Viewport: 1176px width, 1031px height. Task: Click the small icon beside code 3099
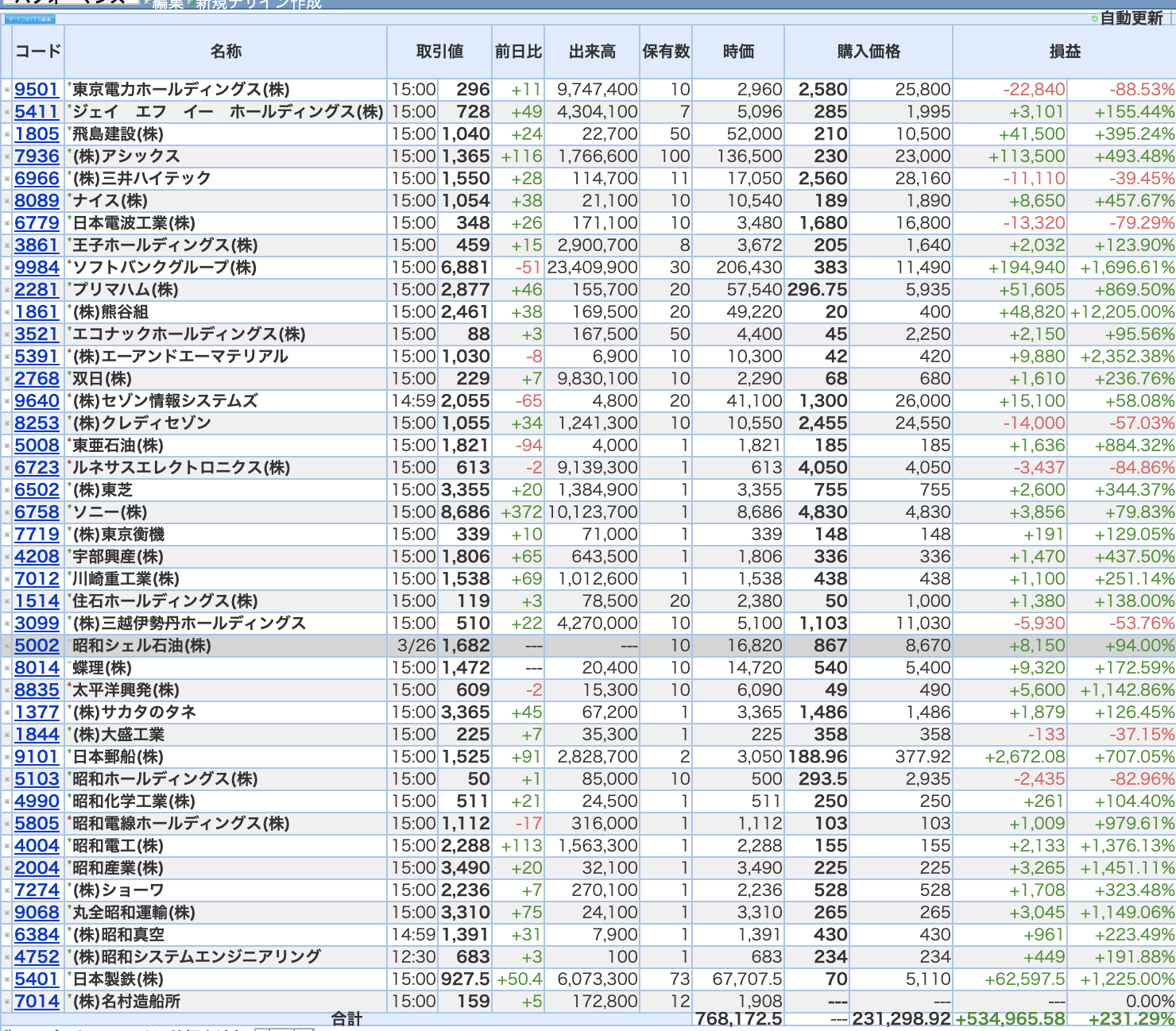click(7, 624)
